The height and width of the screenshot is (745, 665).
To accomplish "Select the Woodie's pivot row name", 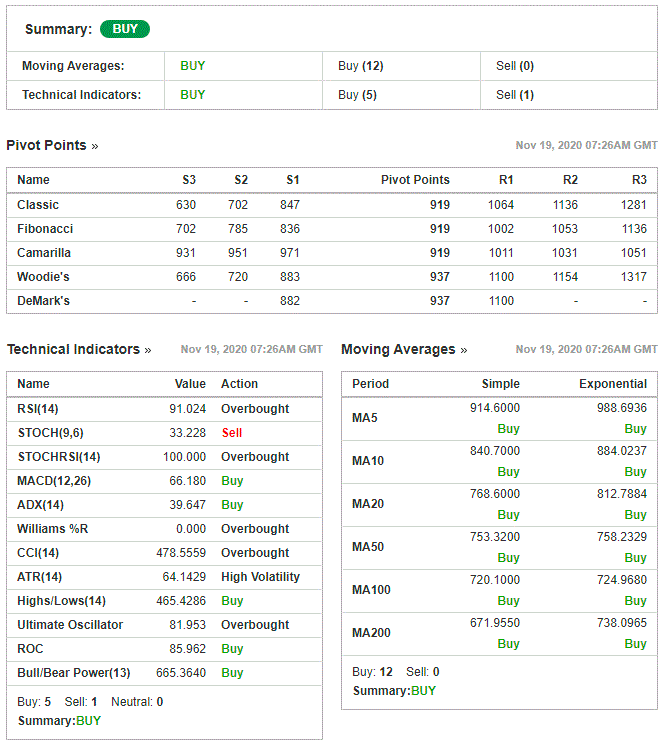I will tap(43, 277).
